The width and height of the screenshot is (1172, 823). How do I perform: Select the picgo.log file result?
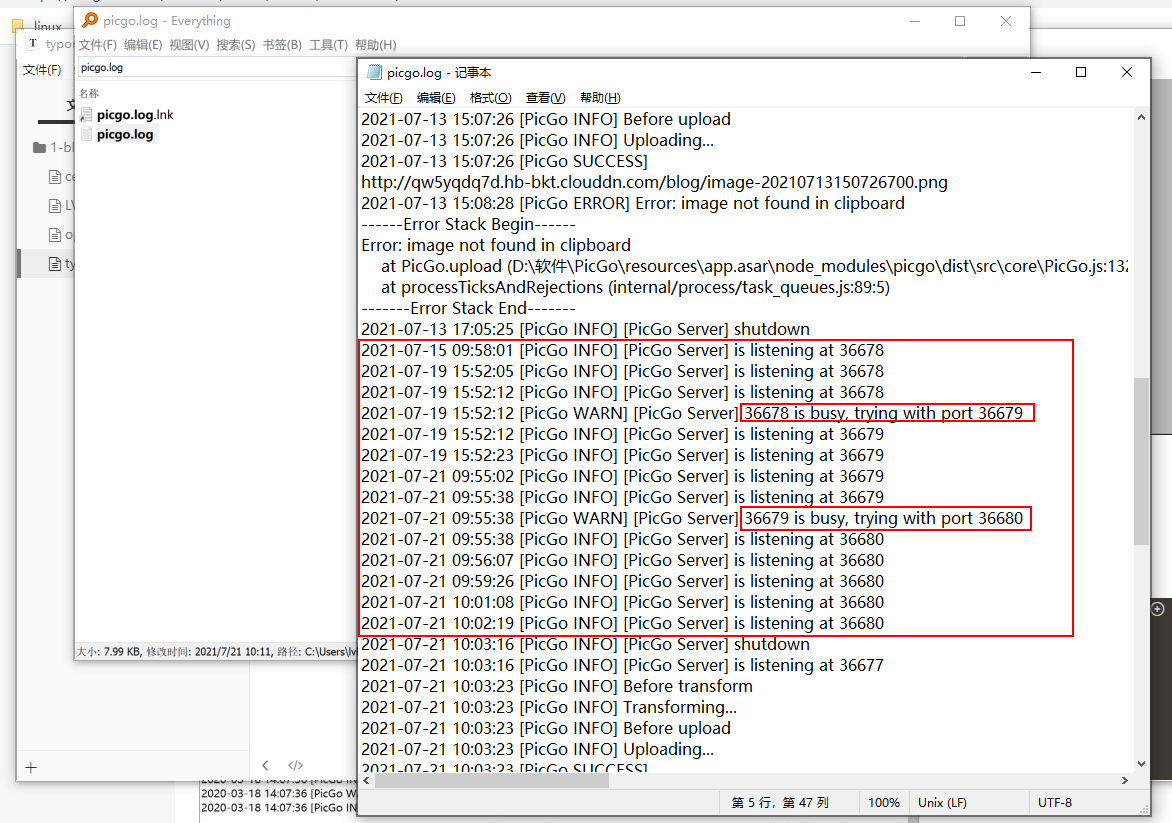coord(124,135)
